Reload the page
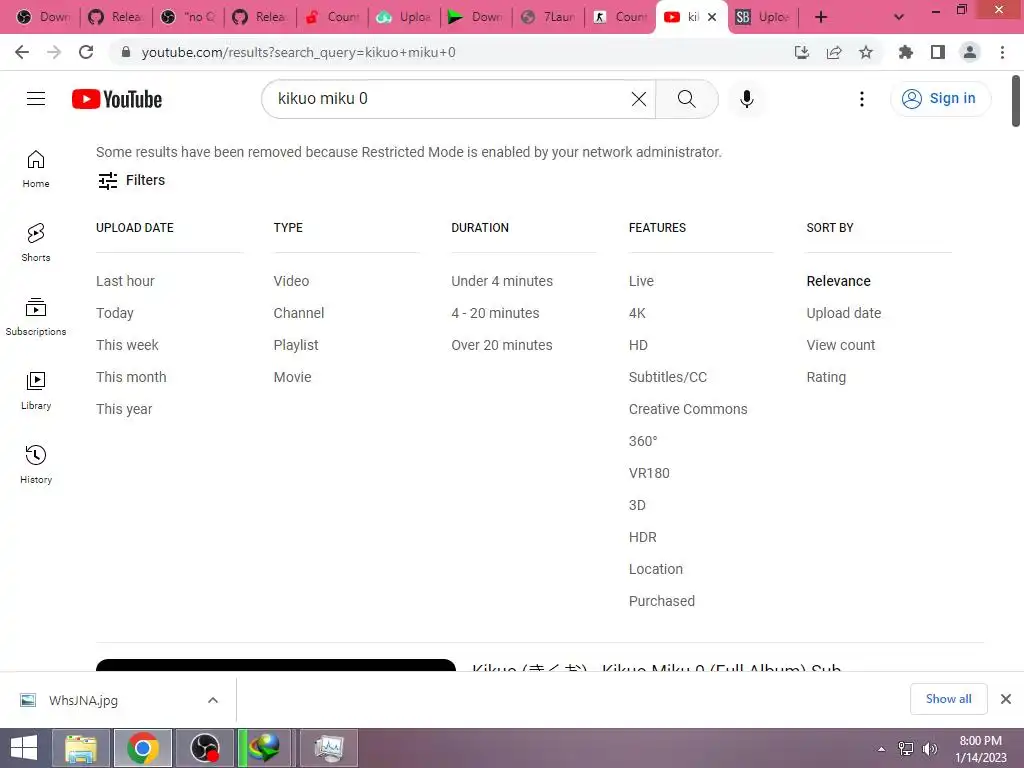This screenshot has width=1024, height=768. (x=86, y=52)
